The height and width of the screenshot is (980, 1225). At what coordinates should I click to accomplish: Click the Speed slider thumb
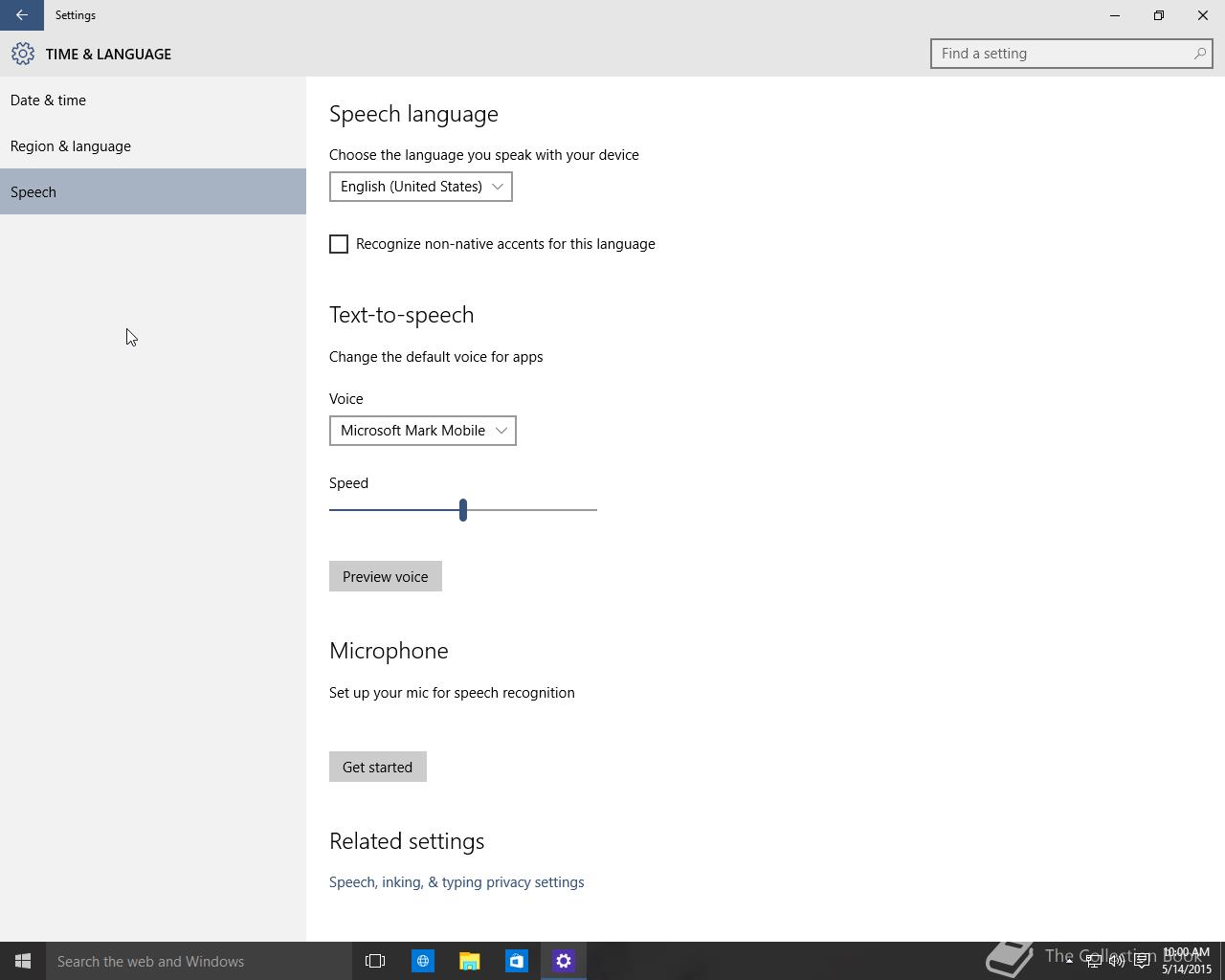point(463,510)
